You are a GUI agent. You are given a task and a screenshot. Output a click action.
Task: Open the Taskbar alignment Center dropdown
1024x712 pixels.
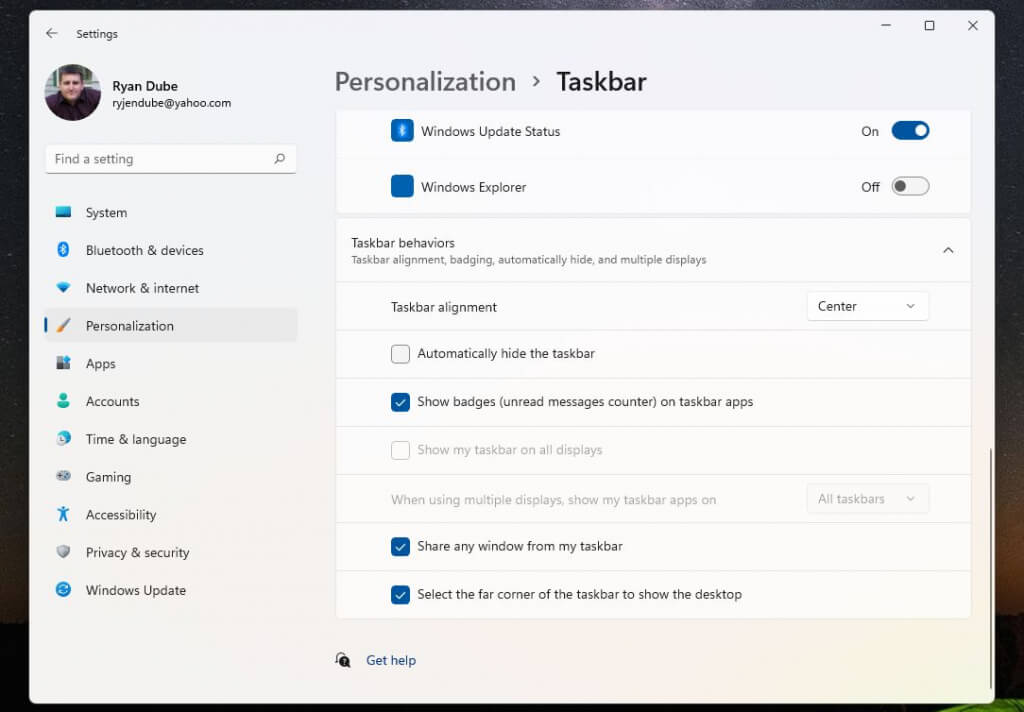pyautogui.click(x=867, y=306)
